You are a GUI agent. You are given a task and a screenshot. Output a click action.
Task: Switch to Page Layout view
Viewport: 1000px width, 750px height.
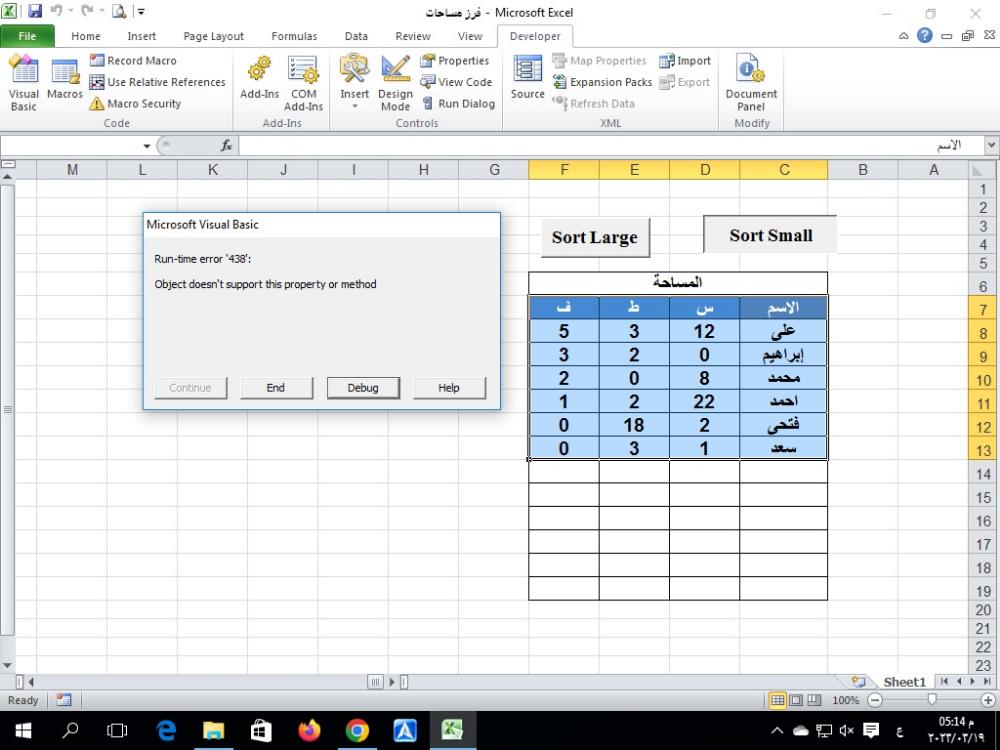(x=796, y=700)
